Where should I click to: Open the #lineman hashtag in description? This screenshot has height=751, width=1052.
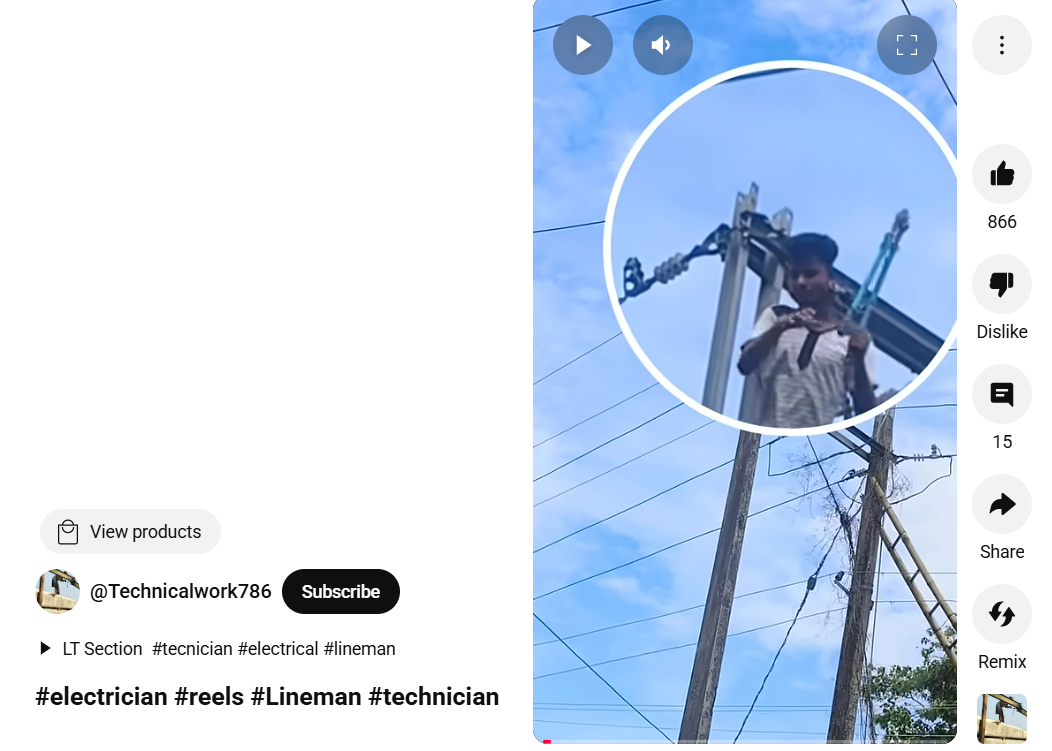pos(360,649)
